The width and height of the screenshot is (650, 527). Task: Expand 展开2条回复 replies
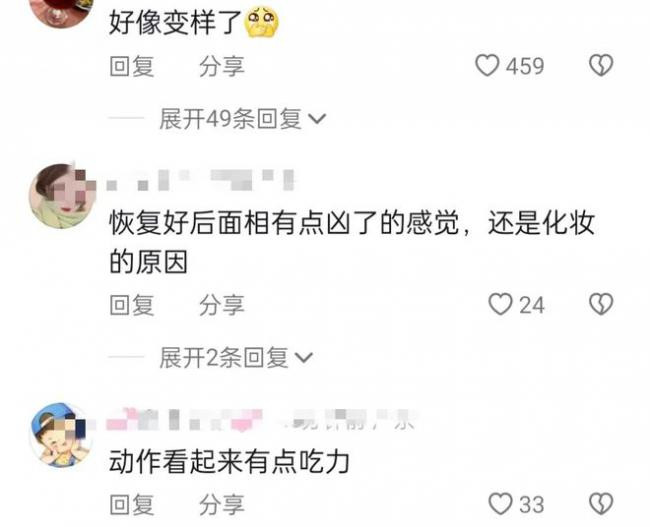pos(236,357)
